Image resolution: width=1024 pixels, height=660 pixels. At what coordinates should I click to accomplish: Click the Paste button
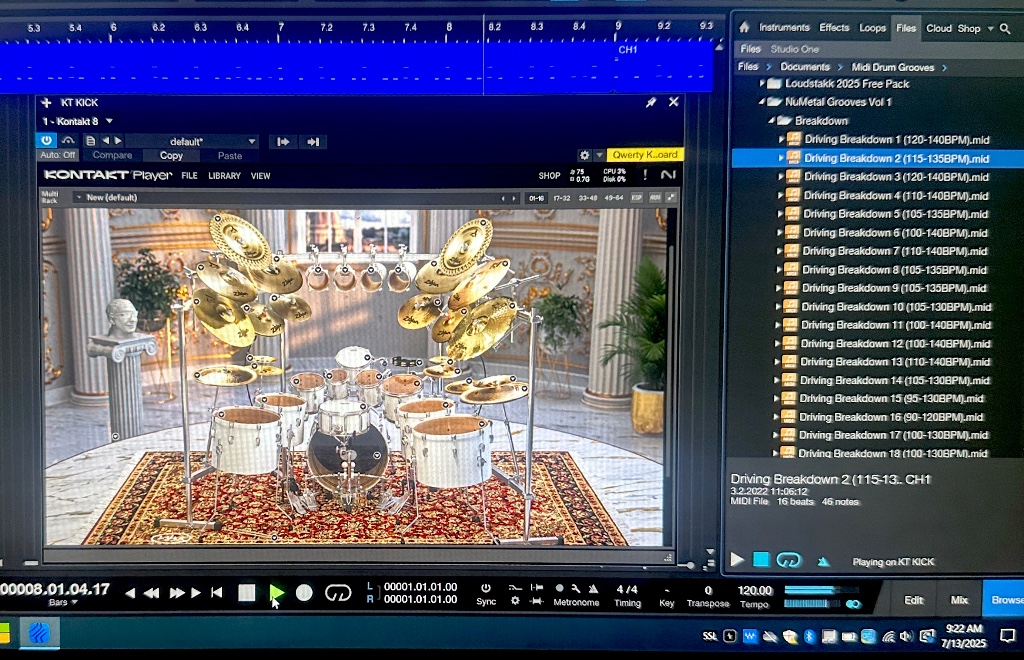coord(229,156)
